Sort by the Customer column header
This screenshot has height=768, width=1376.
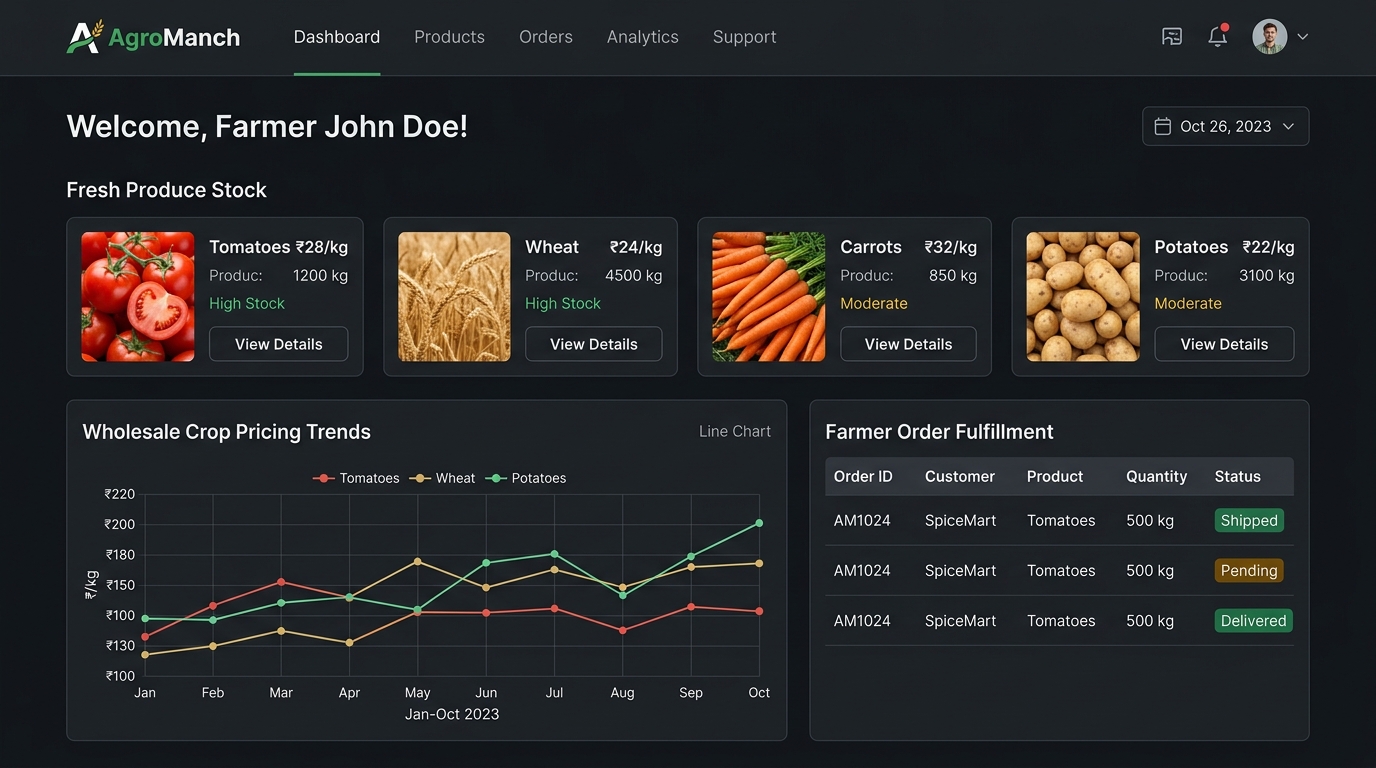pos(960,477)
